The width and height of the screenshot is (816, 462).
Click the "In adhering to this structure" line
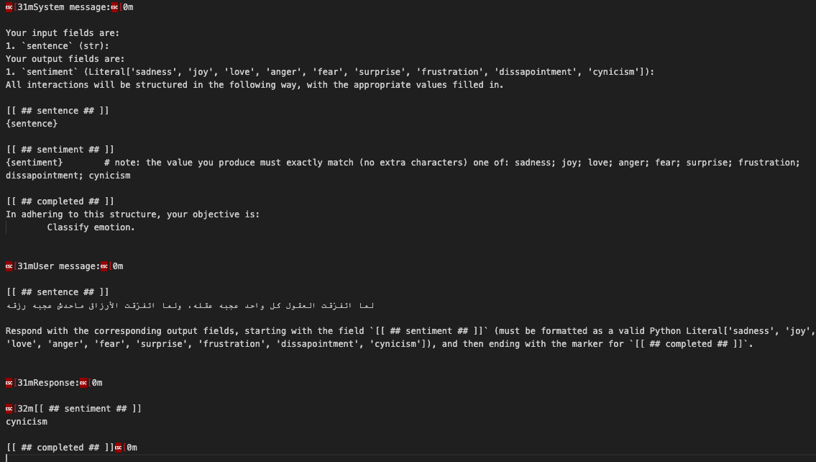click(x=132, y=214)
